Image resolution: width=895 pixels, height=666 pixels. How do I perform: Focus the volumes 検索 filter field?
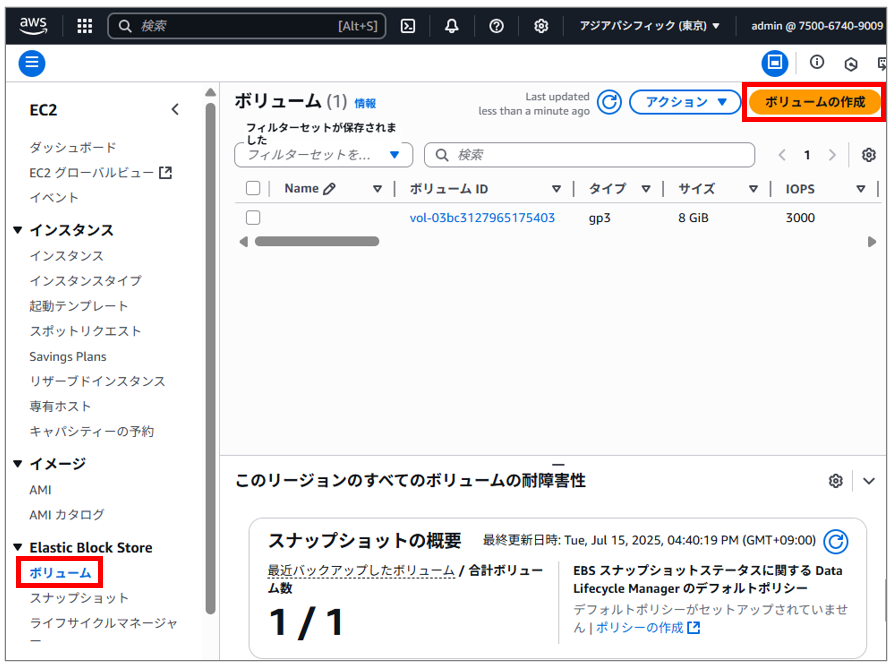589,155
